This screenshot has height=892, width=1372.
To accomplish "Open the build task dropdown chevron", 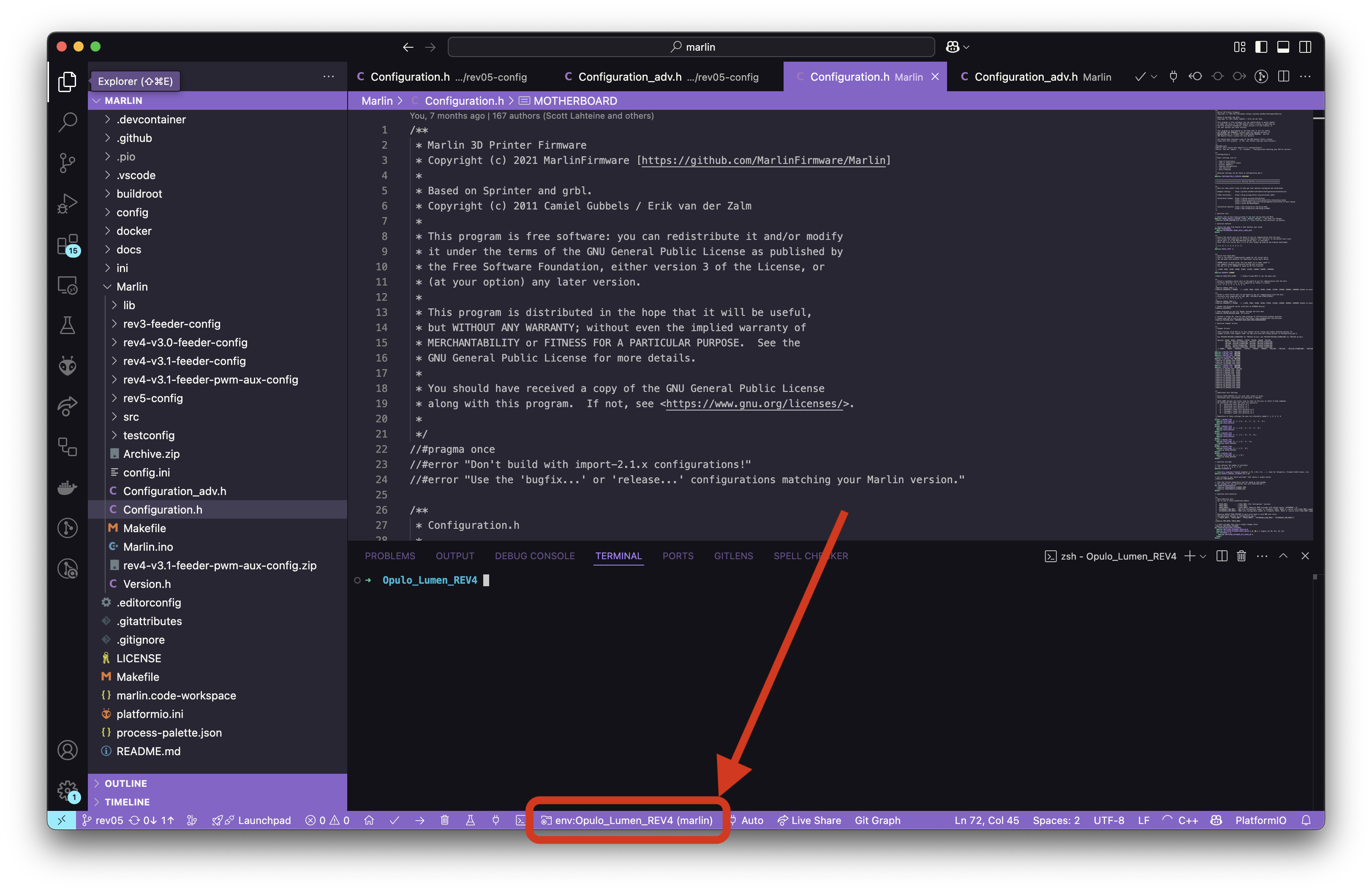I will pos(1154,76).
